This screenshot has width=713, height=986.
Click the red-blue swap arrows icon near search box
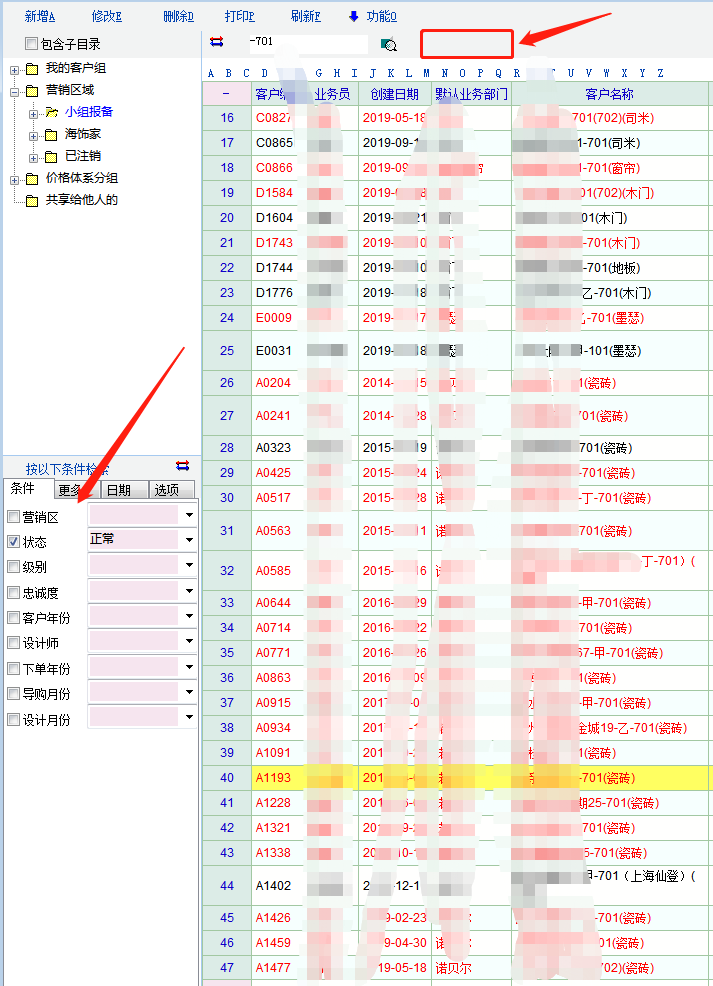[217, 42]
